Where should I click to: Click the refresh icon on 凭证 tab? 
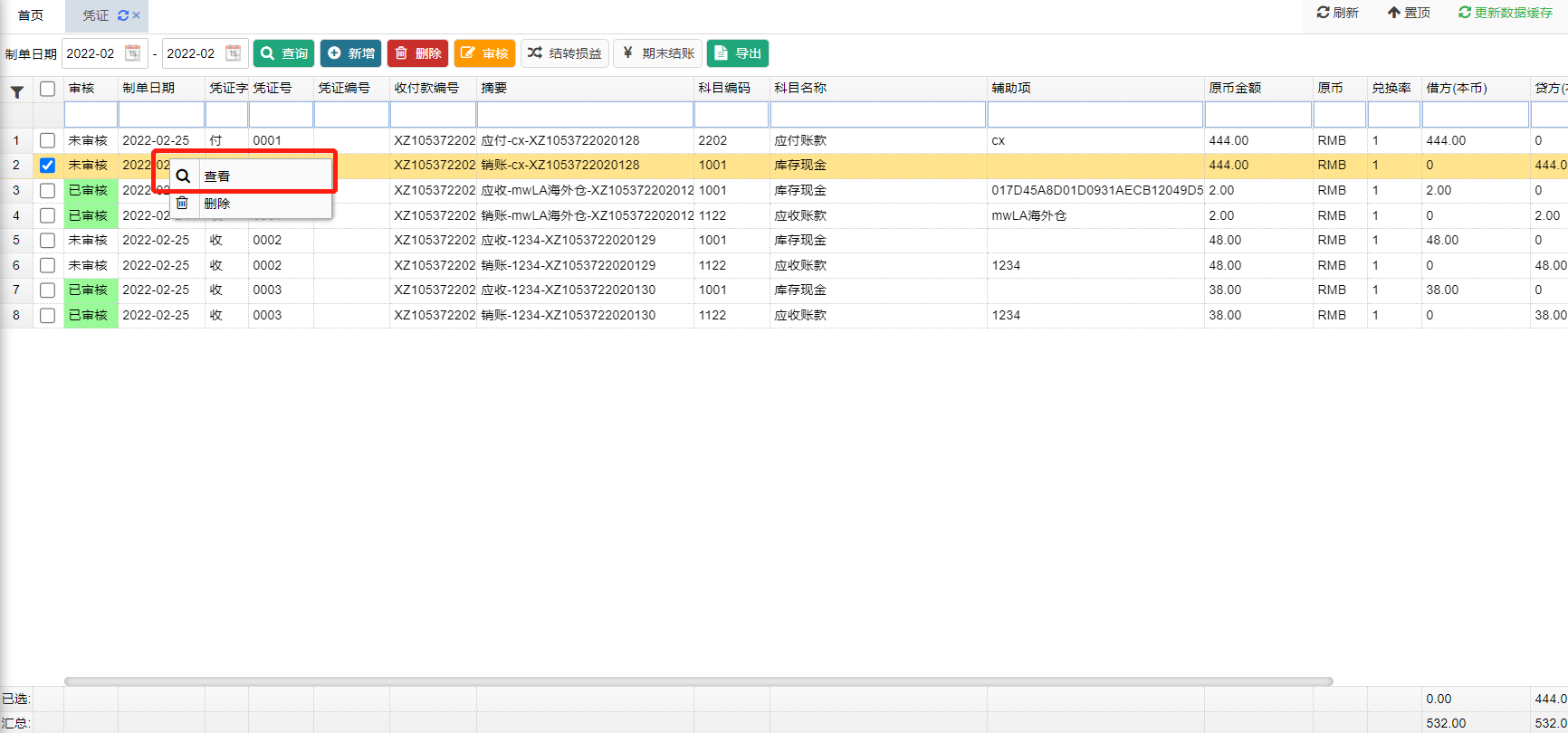[123, 15]
